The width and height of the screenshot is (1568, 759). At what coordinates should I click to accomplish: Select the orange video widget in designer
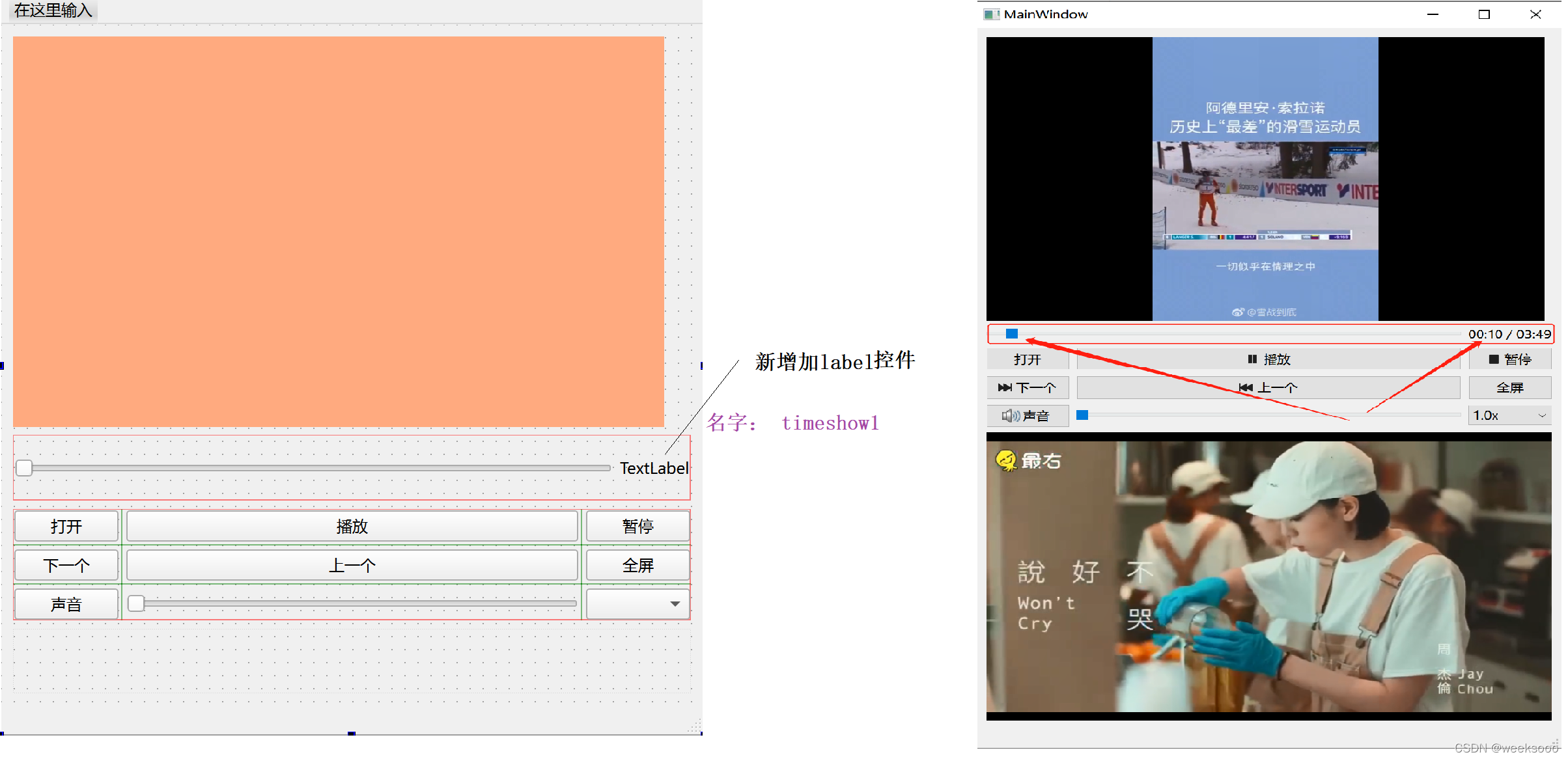[339, 231]
